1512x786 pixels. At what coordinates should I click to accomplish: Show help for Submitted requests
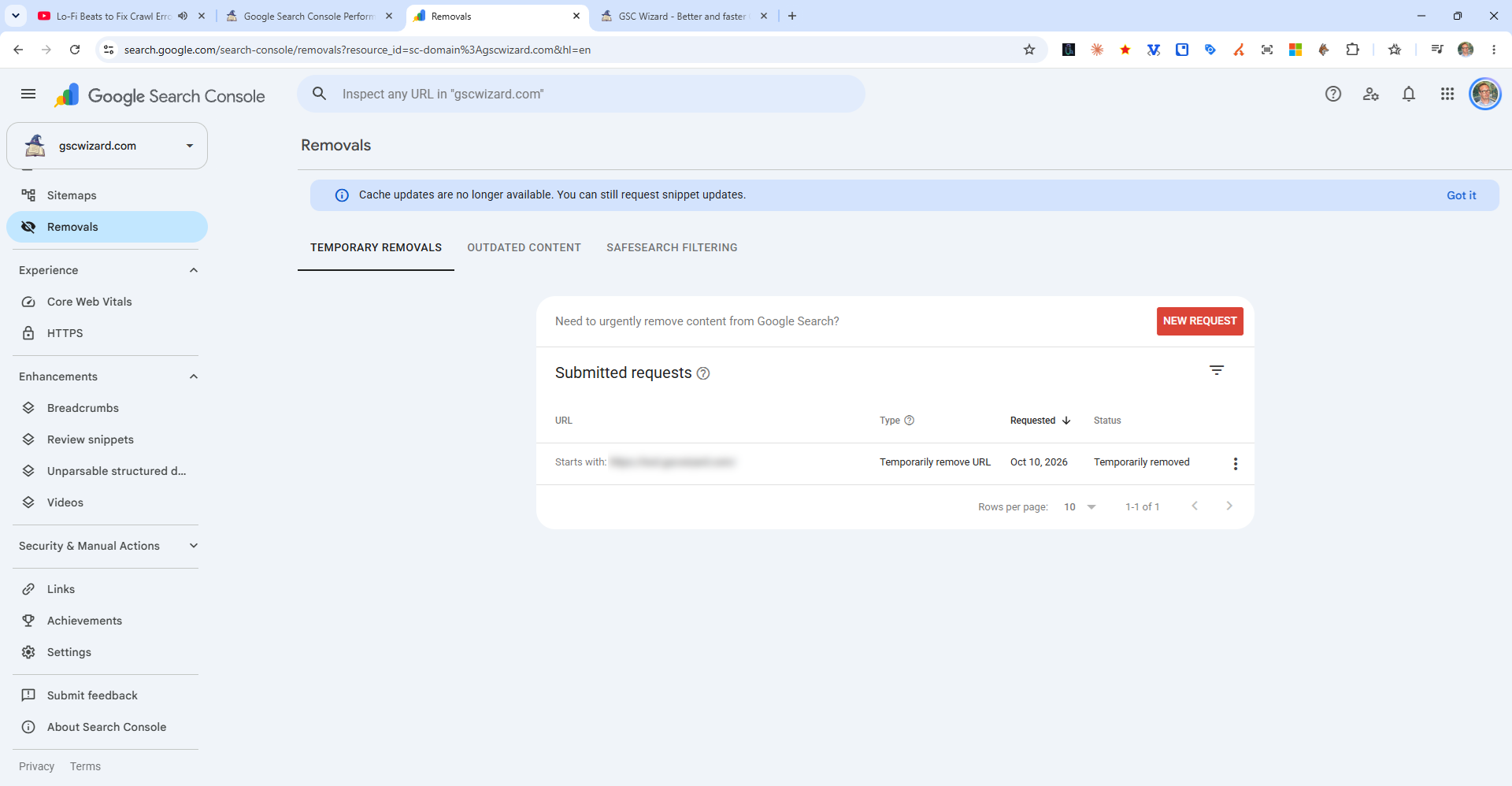[703, 373]
